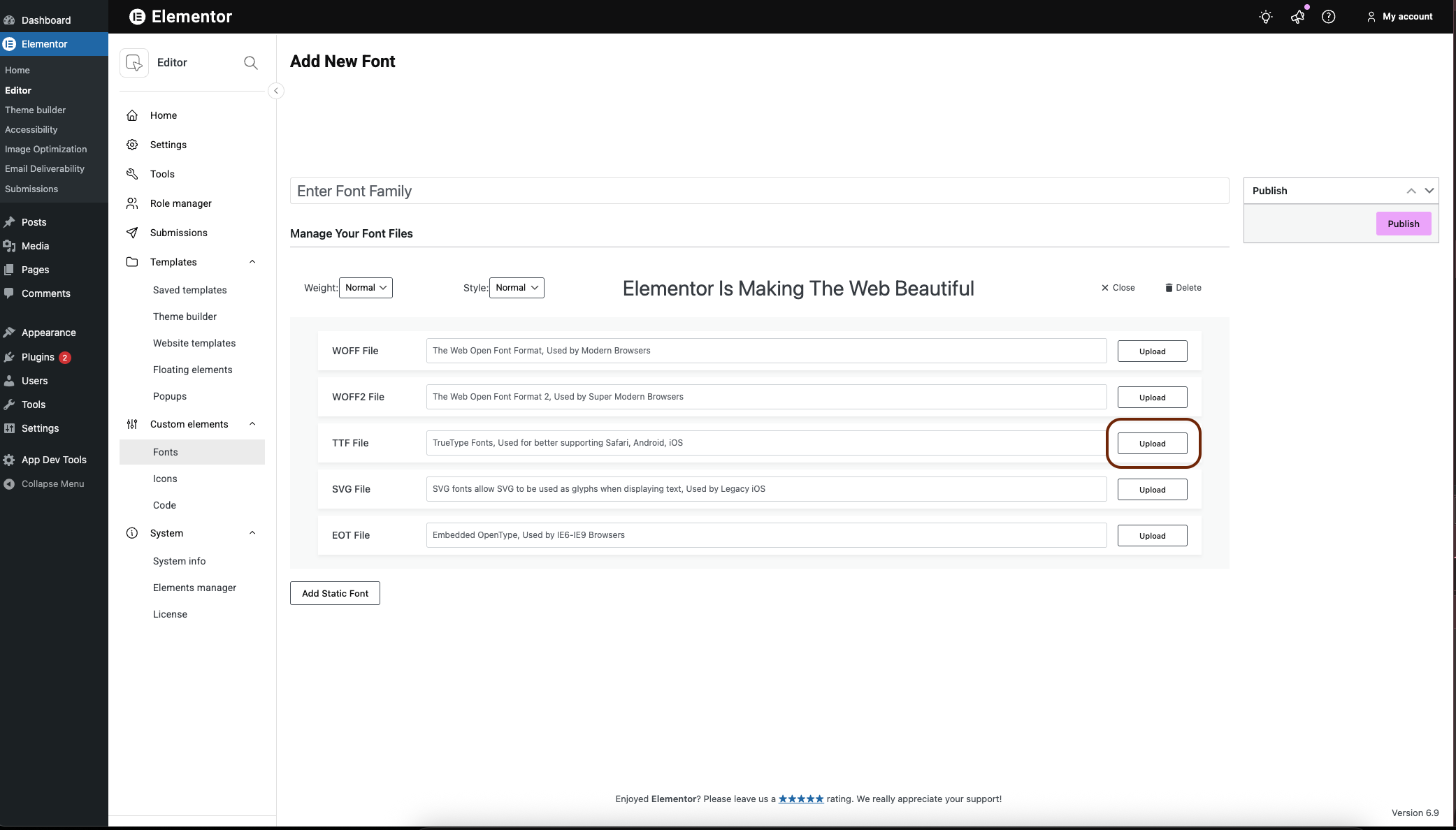Image resolution: width=1456 pixels, height=830 pixels.
Task: Click the Elementor logo in the header
Action: [138, 17]
